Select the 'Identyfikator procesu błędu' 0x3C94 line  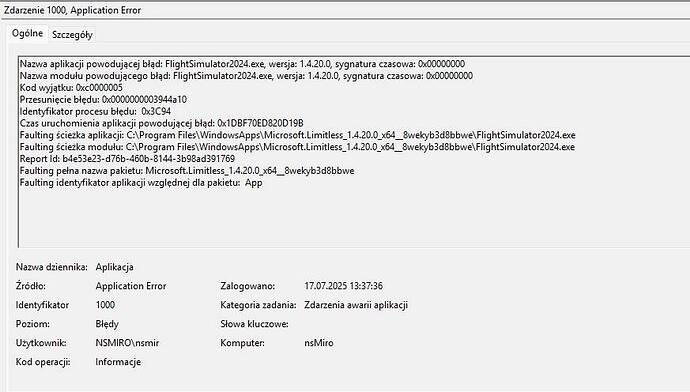(x=95, y=111)
